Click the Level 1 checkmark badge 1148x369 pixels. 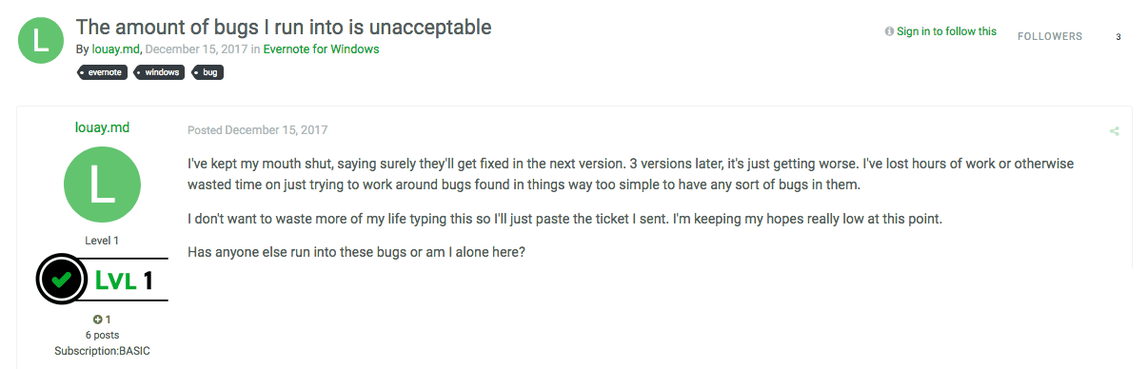point(64,279)
